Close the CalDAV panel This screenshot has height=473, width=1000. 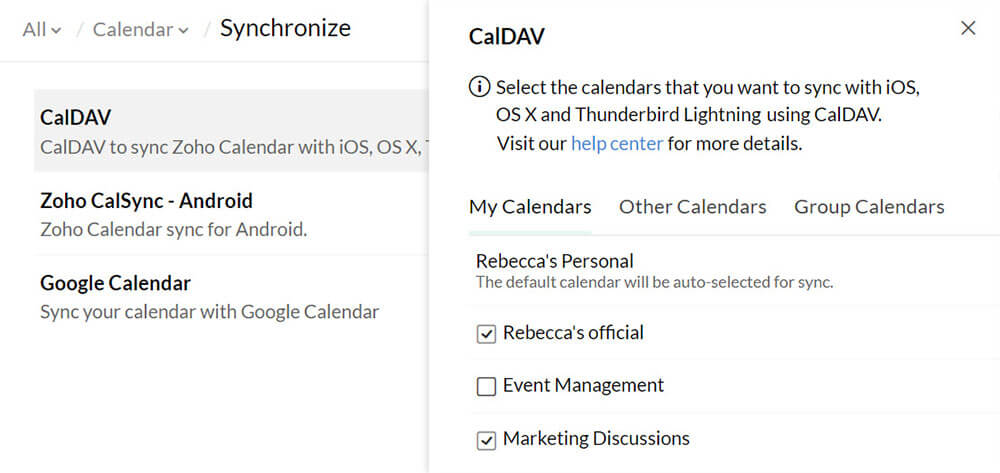tap(968, 28)
